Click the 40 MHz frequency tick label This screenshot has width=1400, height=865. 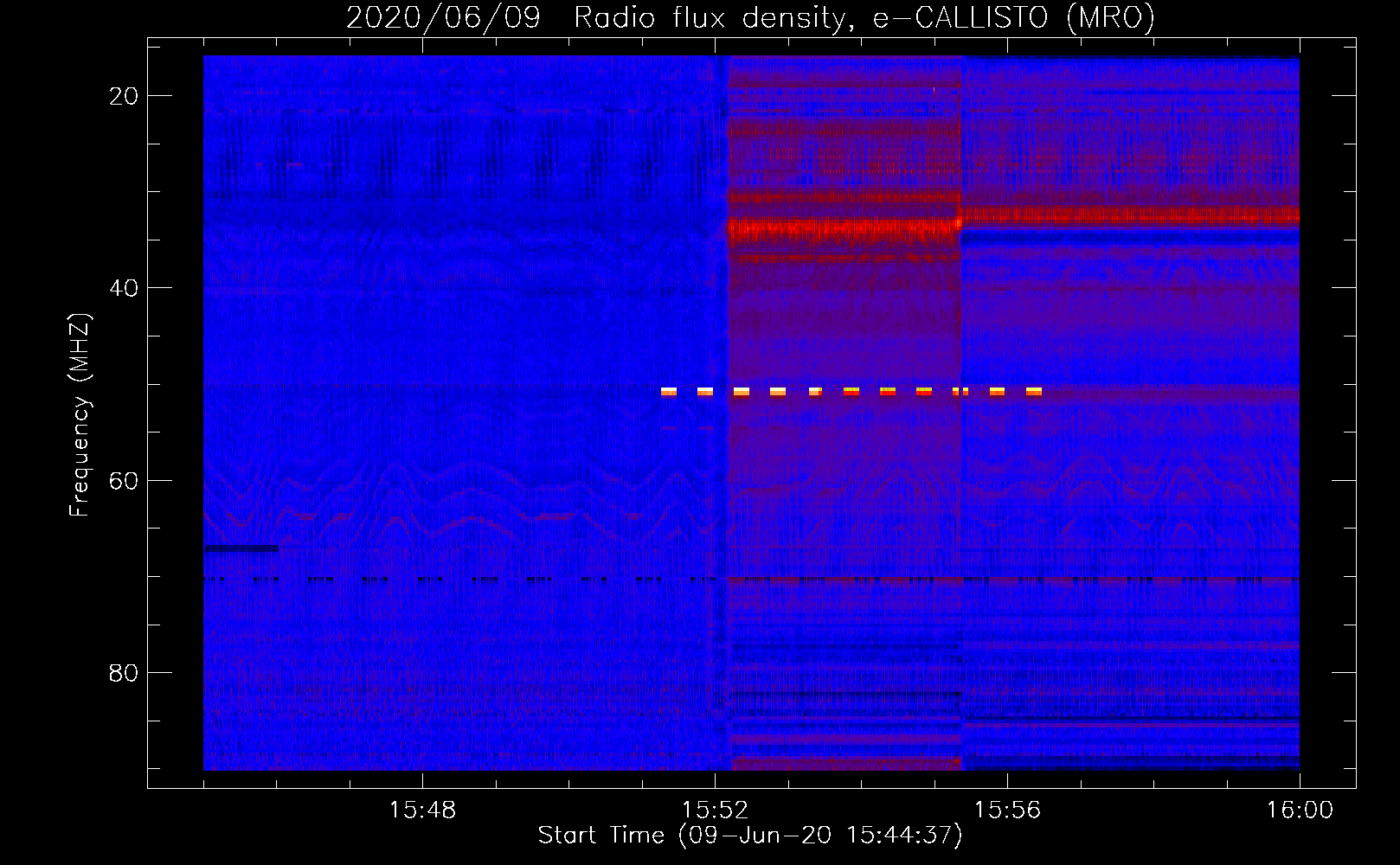[x=124, y=288]
